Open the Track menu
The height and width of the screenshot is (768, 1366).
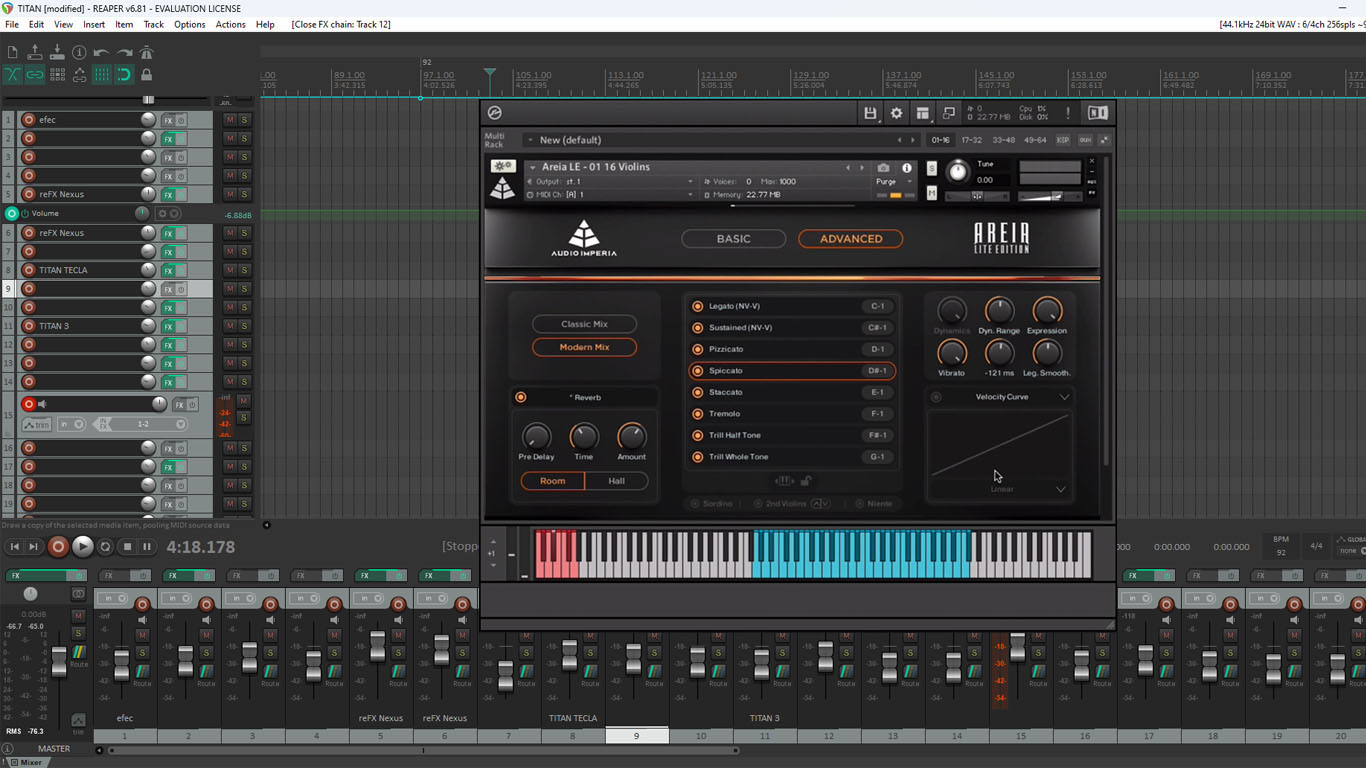tap(154, 24)
